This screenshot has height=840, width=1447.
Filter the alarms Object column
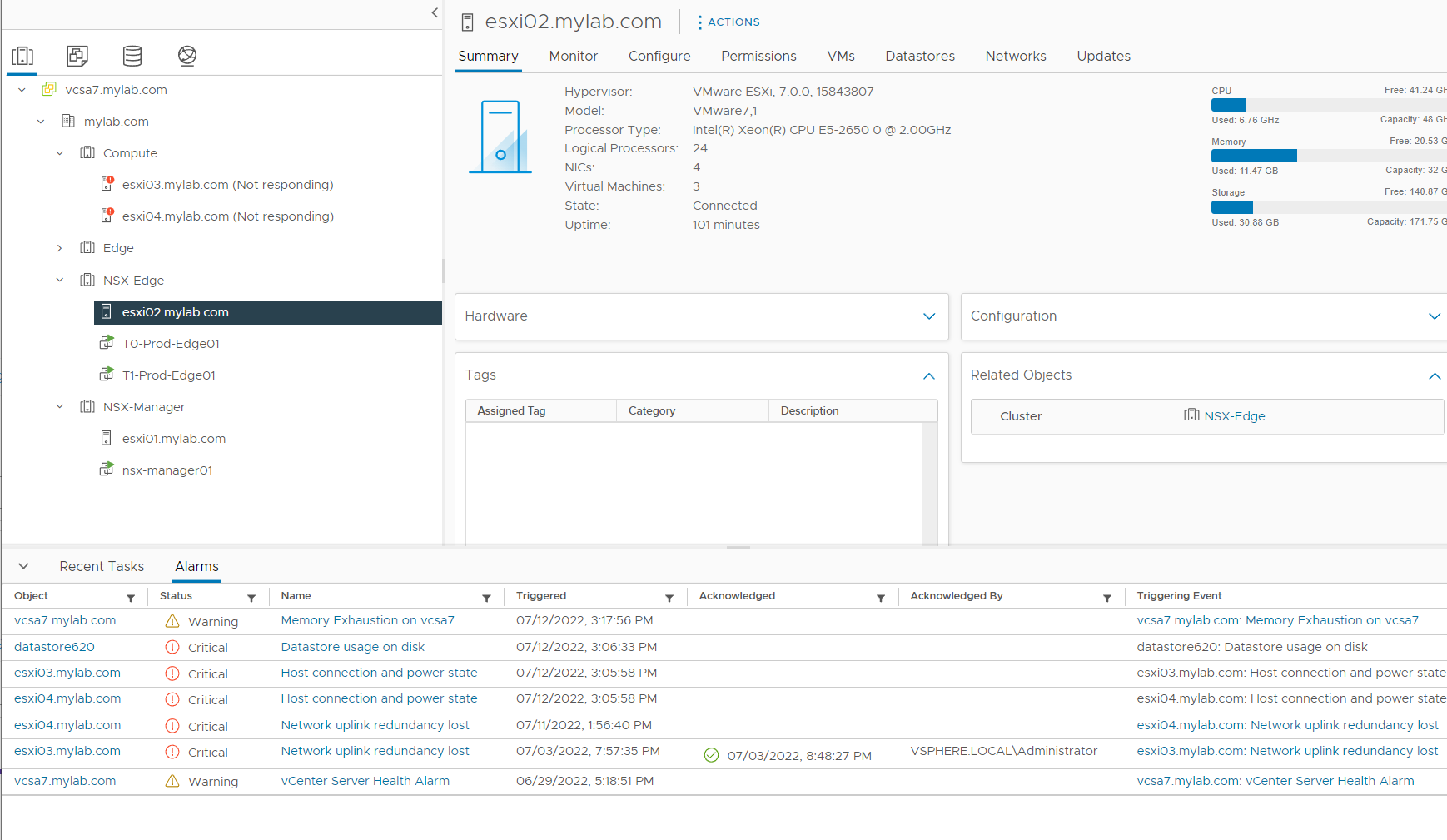(131, 598)
